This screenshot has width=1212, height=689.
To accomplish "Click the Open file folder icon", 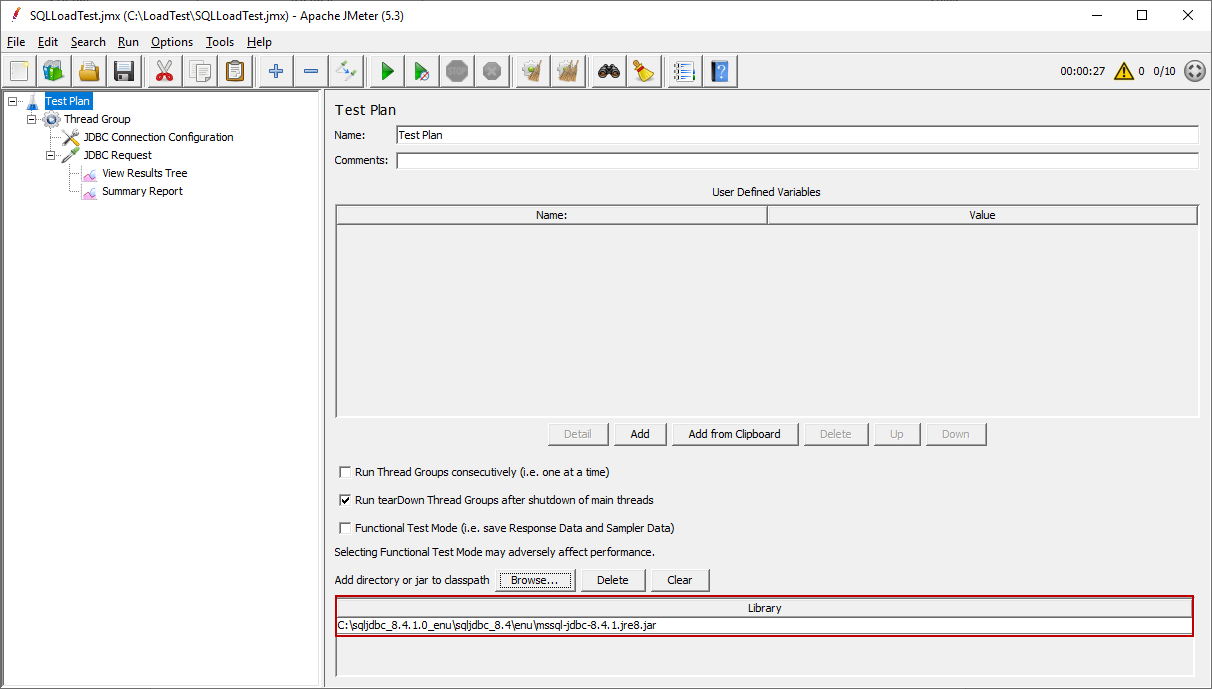I will pos(90,71).
